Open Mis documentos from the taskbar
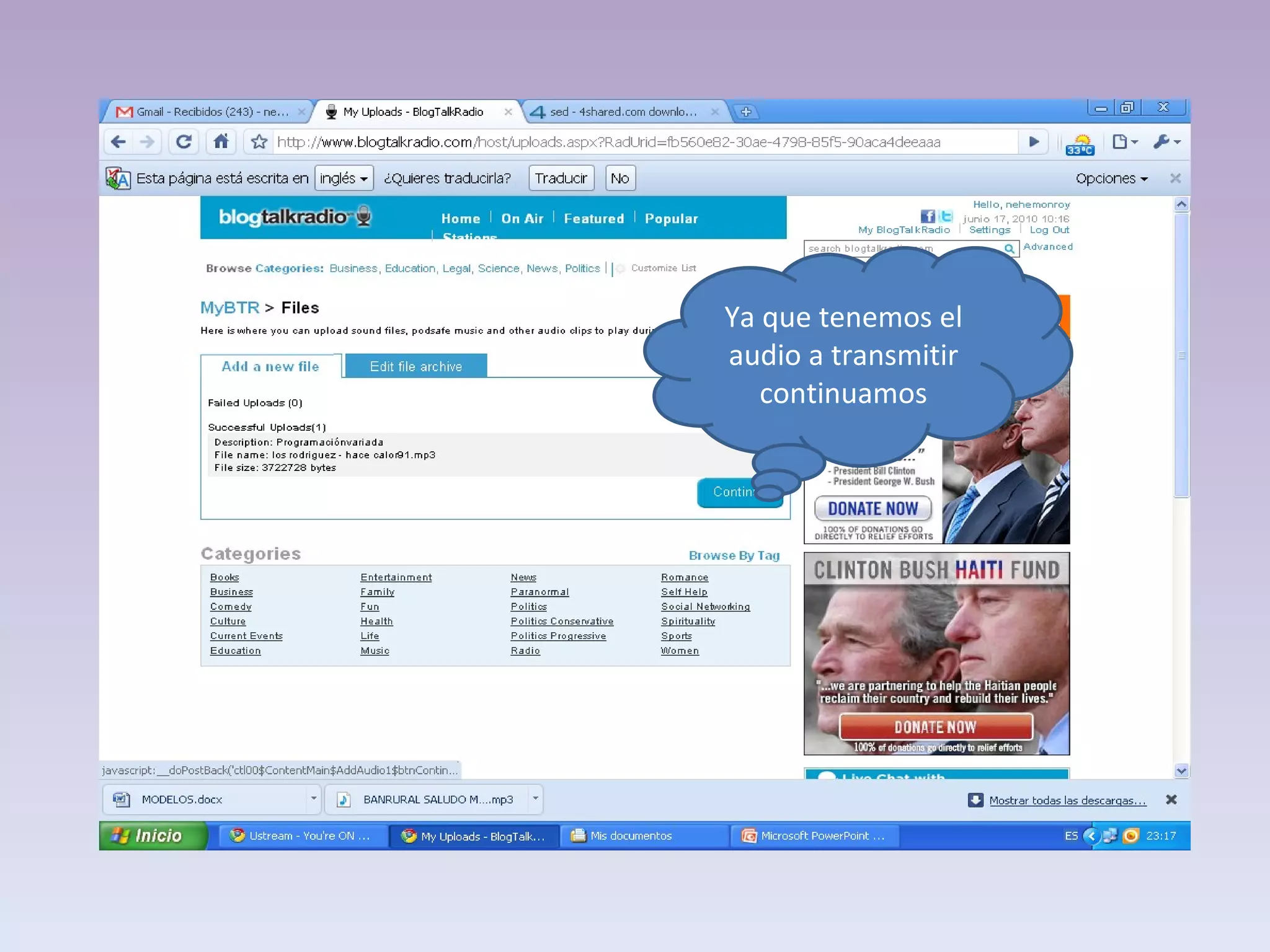Screen dimensions: 1270x952 coord(643,835)
